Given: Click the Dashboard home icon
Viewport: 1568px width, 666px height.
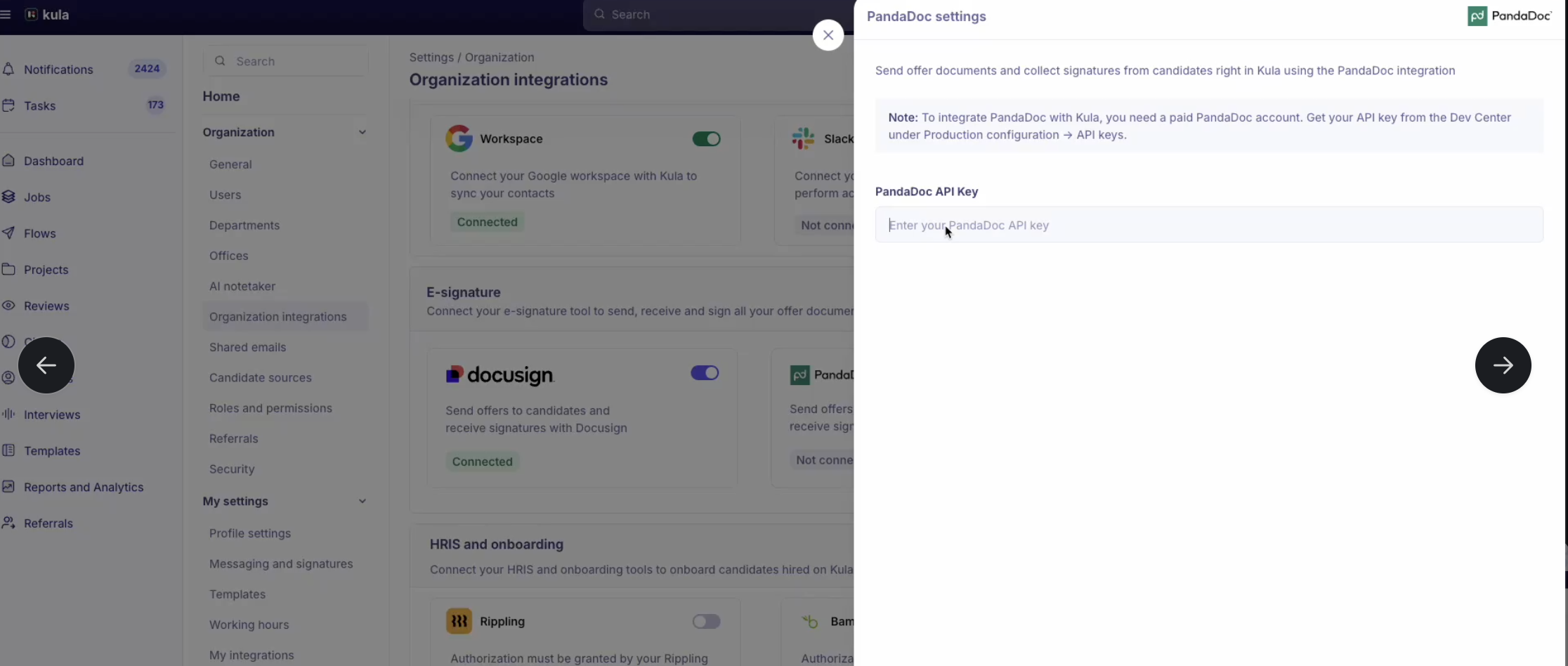Looking at the screenshot, I should tap(8, 160).
